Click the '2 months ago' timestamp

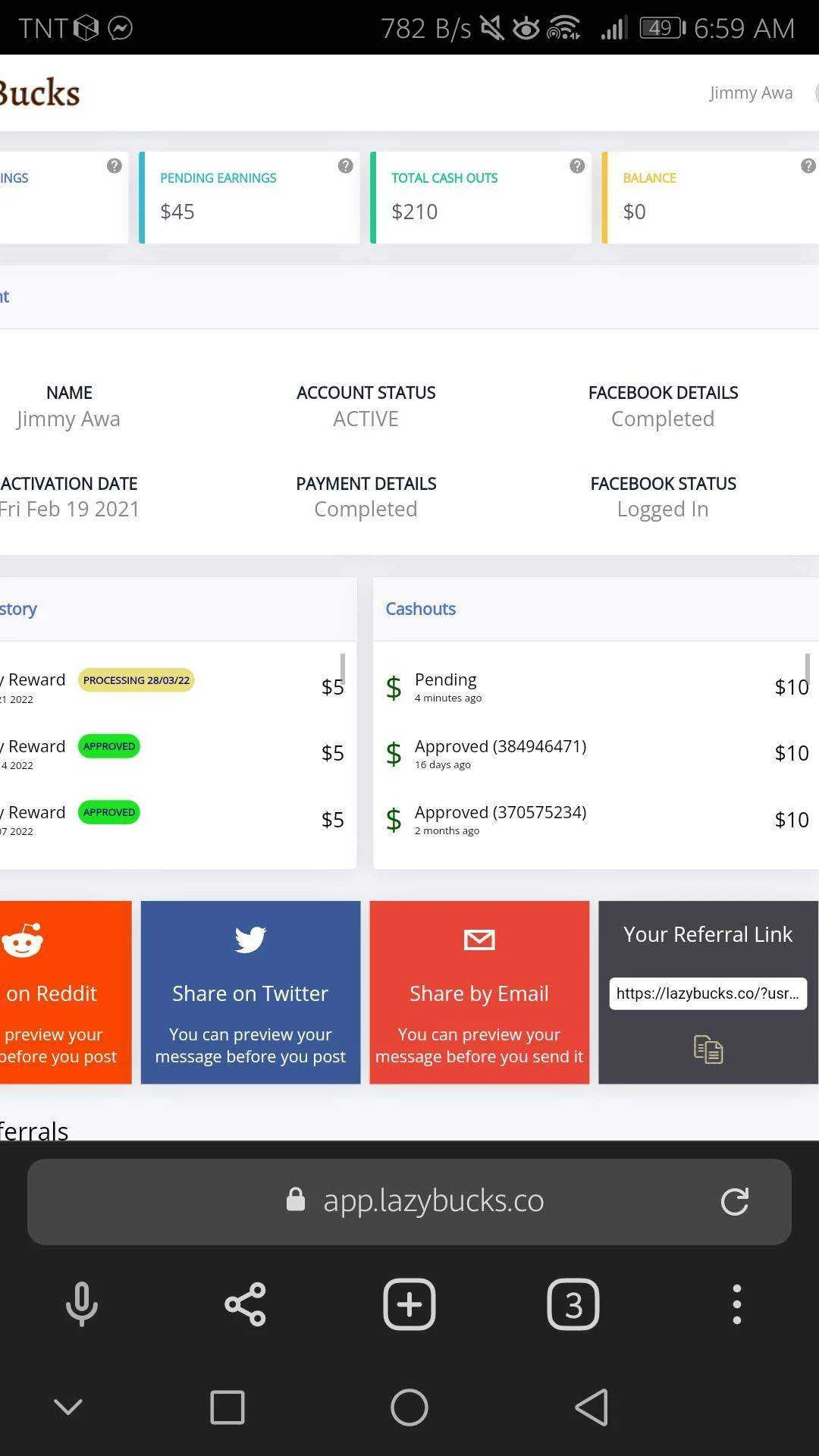pos(447,830)
